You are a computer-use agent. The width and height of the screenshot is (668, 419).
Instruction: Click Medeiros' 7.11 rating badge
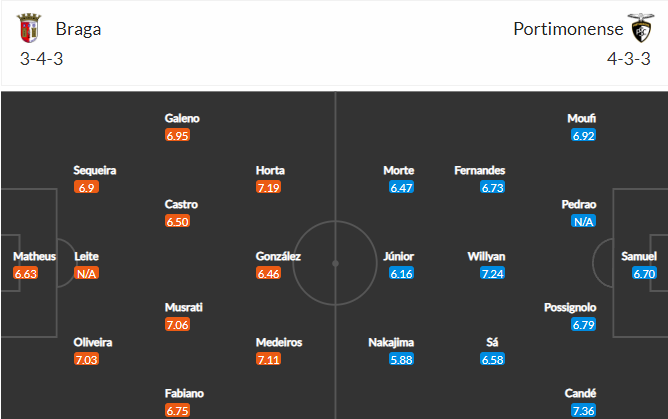[x=270, y=359]
